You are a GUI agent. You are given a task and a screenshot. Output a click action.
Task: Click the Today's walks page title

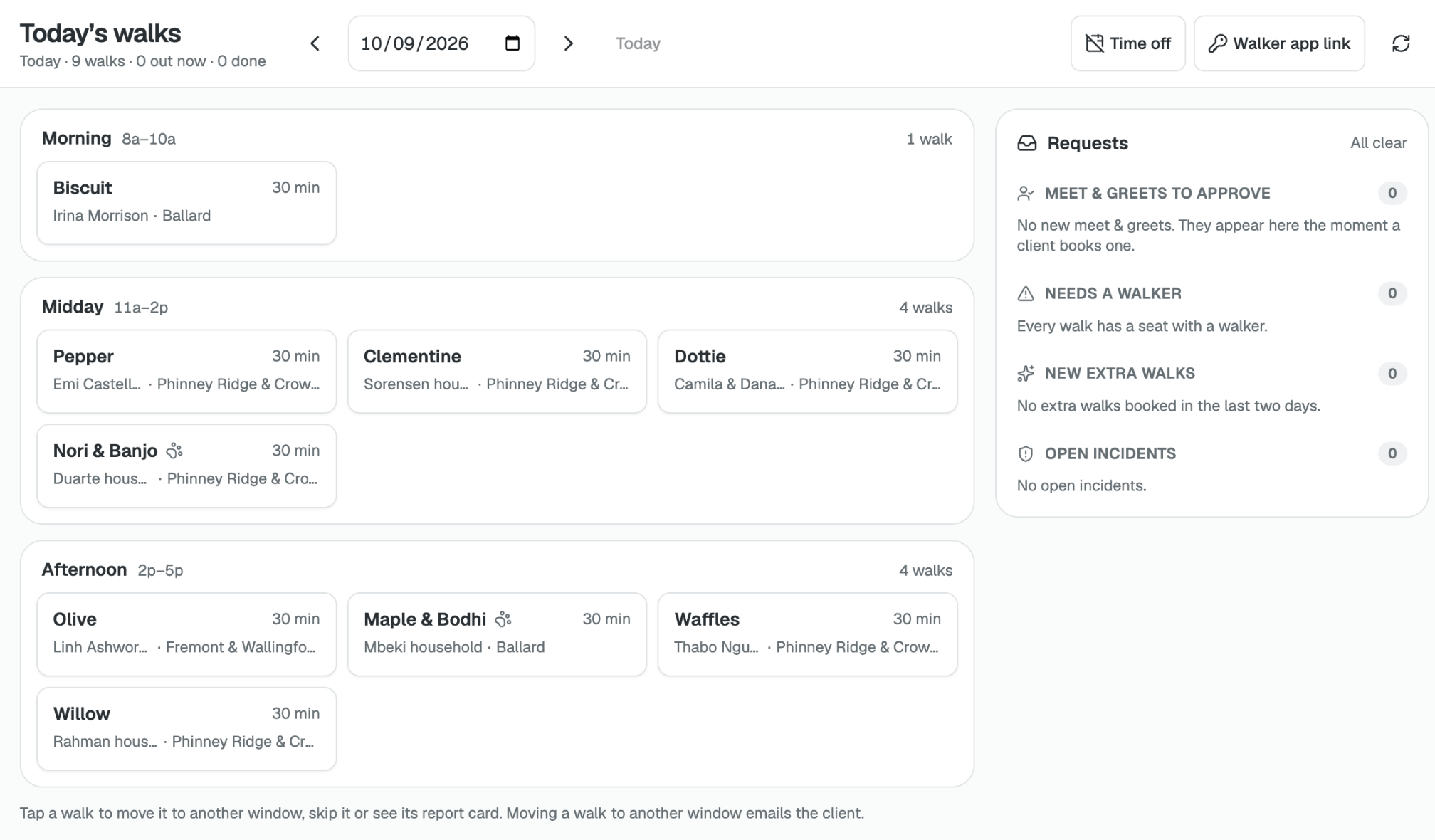tap(100, 33)
